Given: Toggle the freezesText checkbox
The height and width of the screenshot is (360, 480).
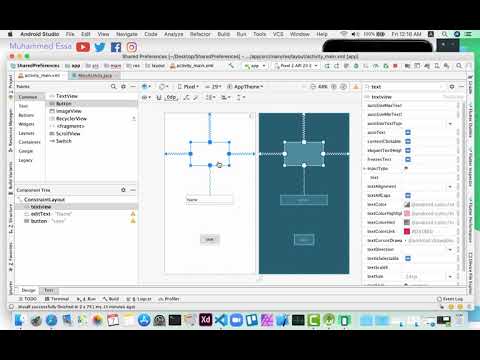Looking at the screenshot, I should click(x=408, y=159).
